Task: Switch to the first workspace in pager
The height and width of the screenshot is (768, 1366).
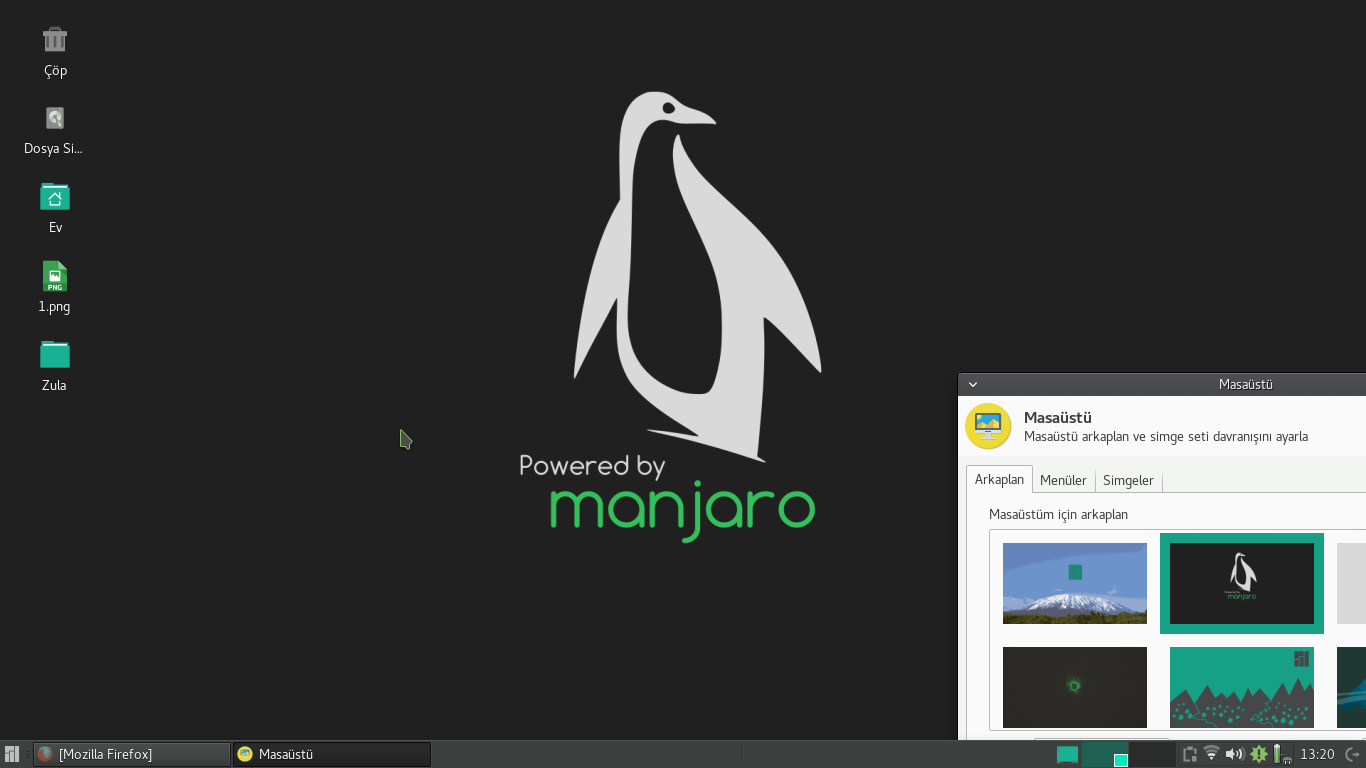Action: 1105,754
